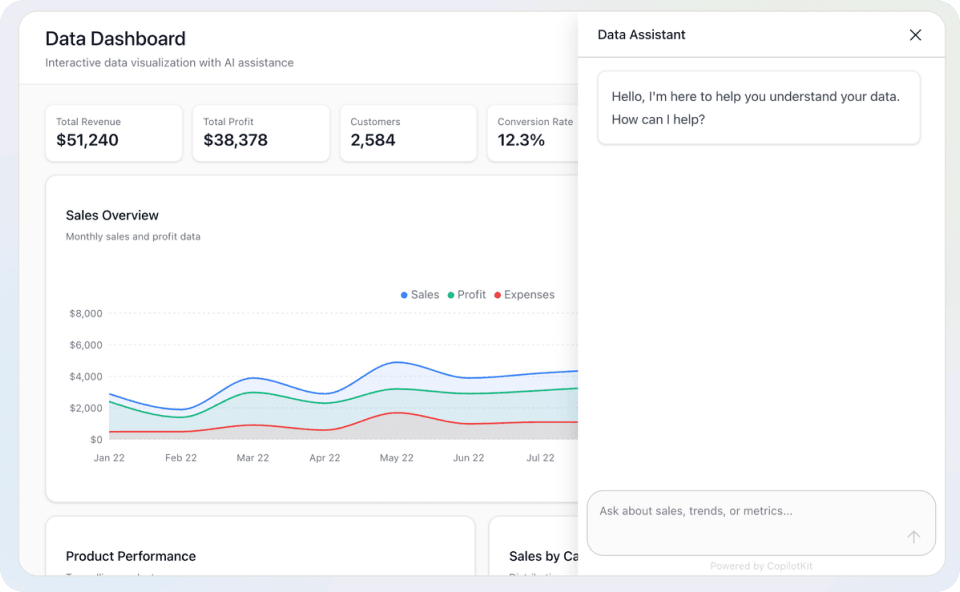Click the $8,000 y-axis label
Image resolution: width=960 pixels, height=592 pixels.
coord(86,313)
